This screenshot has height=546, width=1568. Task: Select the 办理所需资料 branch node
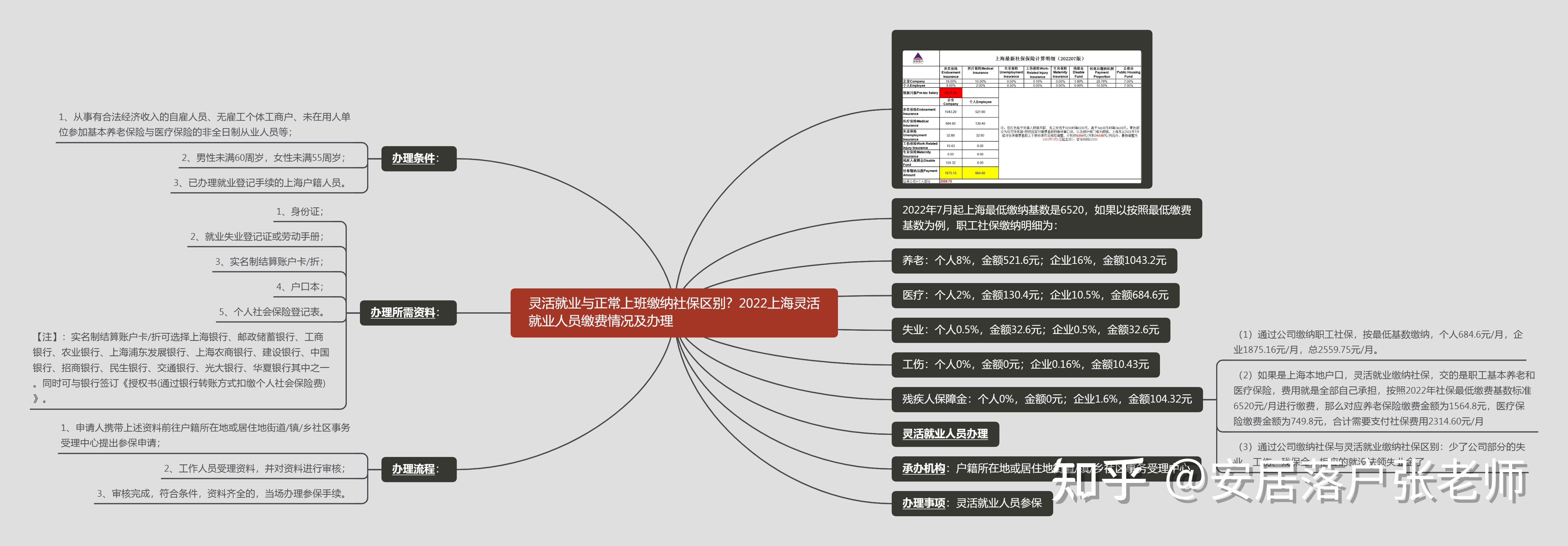[408, 312]
